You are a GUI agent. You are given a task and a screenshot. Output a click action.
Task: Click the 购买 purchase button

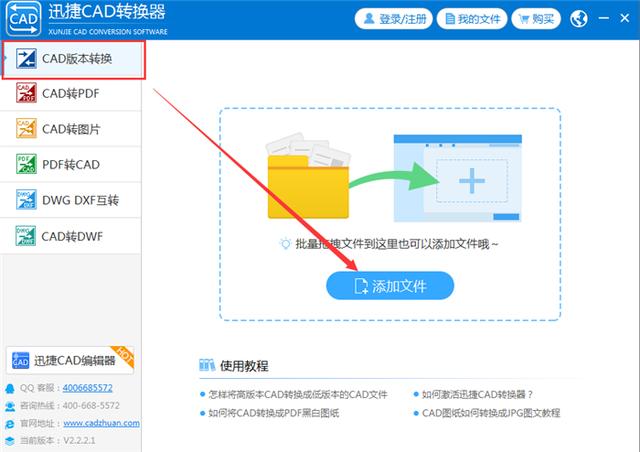[x=536, y=19]
